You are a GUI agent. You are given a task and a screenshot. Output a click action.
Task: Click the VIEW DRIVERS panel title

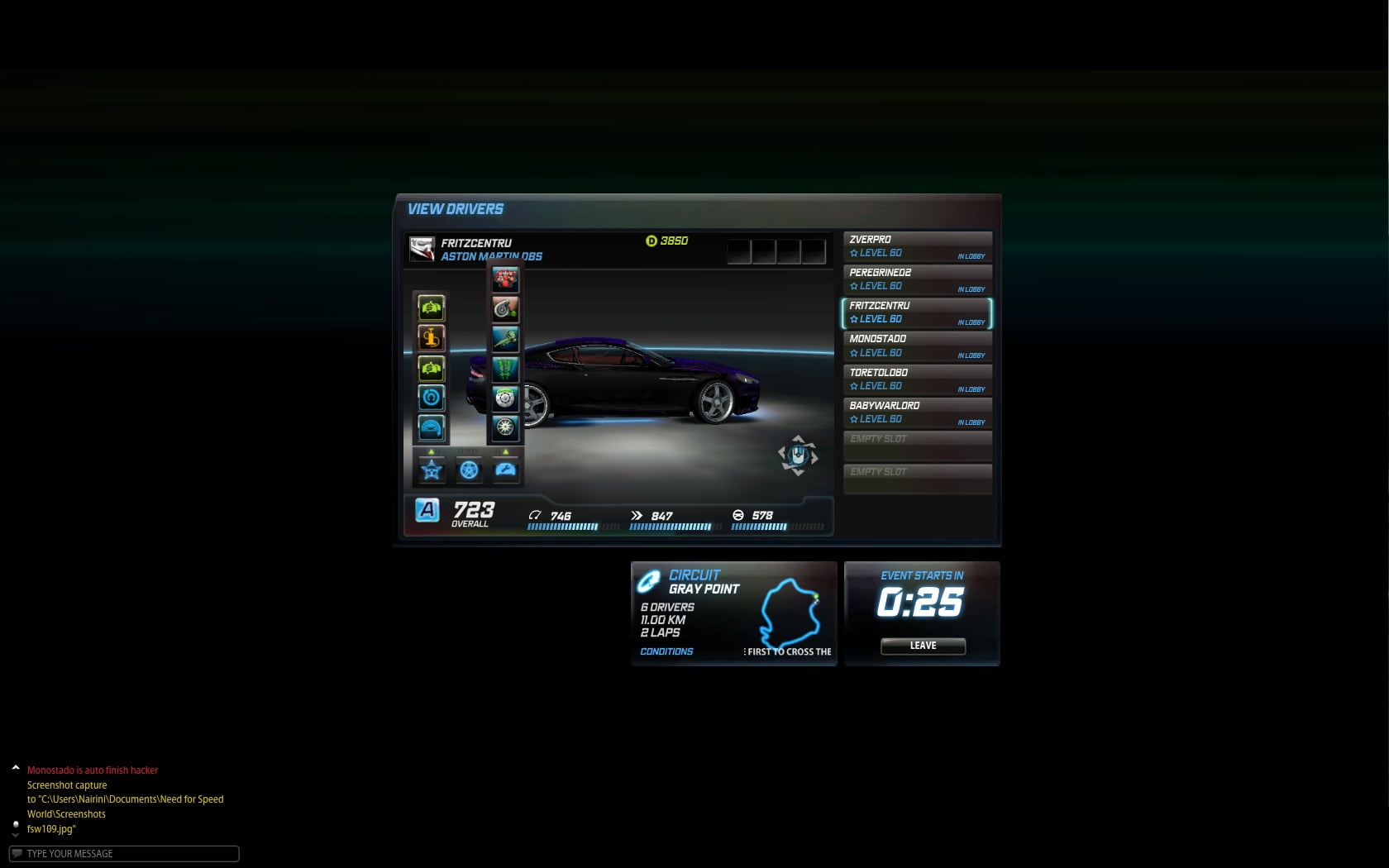tap(455, 209)
